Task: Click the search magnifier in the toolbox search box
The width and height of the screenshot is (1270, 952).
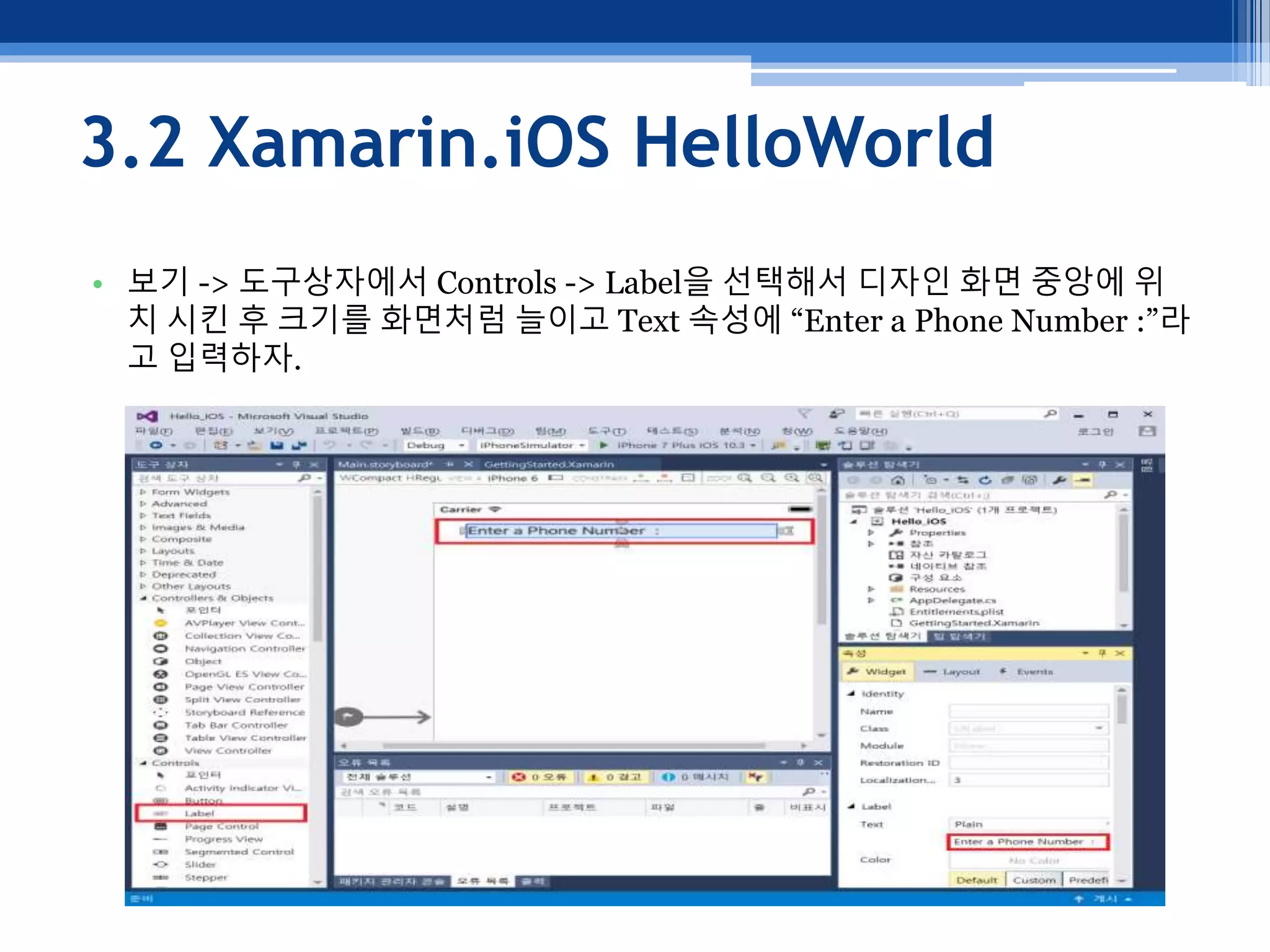Action: (304, 478)
